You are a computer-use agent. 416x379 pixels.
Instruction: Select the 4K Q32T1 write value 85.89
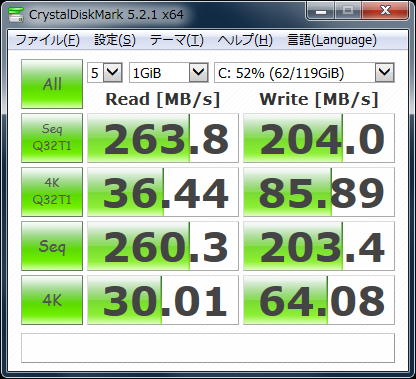coord(319,192)
